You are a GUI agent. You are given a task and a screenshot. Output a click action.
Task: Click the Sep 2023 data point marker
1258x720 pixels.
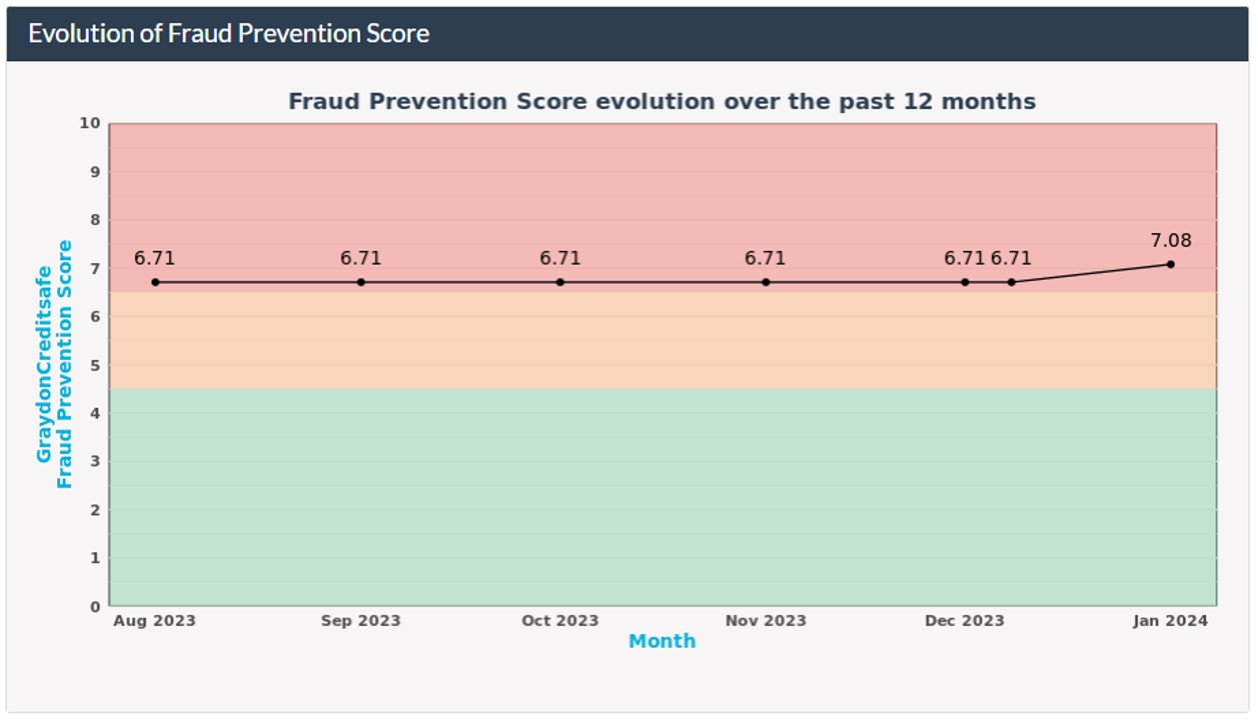click(359, 282)
